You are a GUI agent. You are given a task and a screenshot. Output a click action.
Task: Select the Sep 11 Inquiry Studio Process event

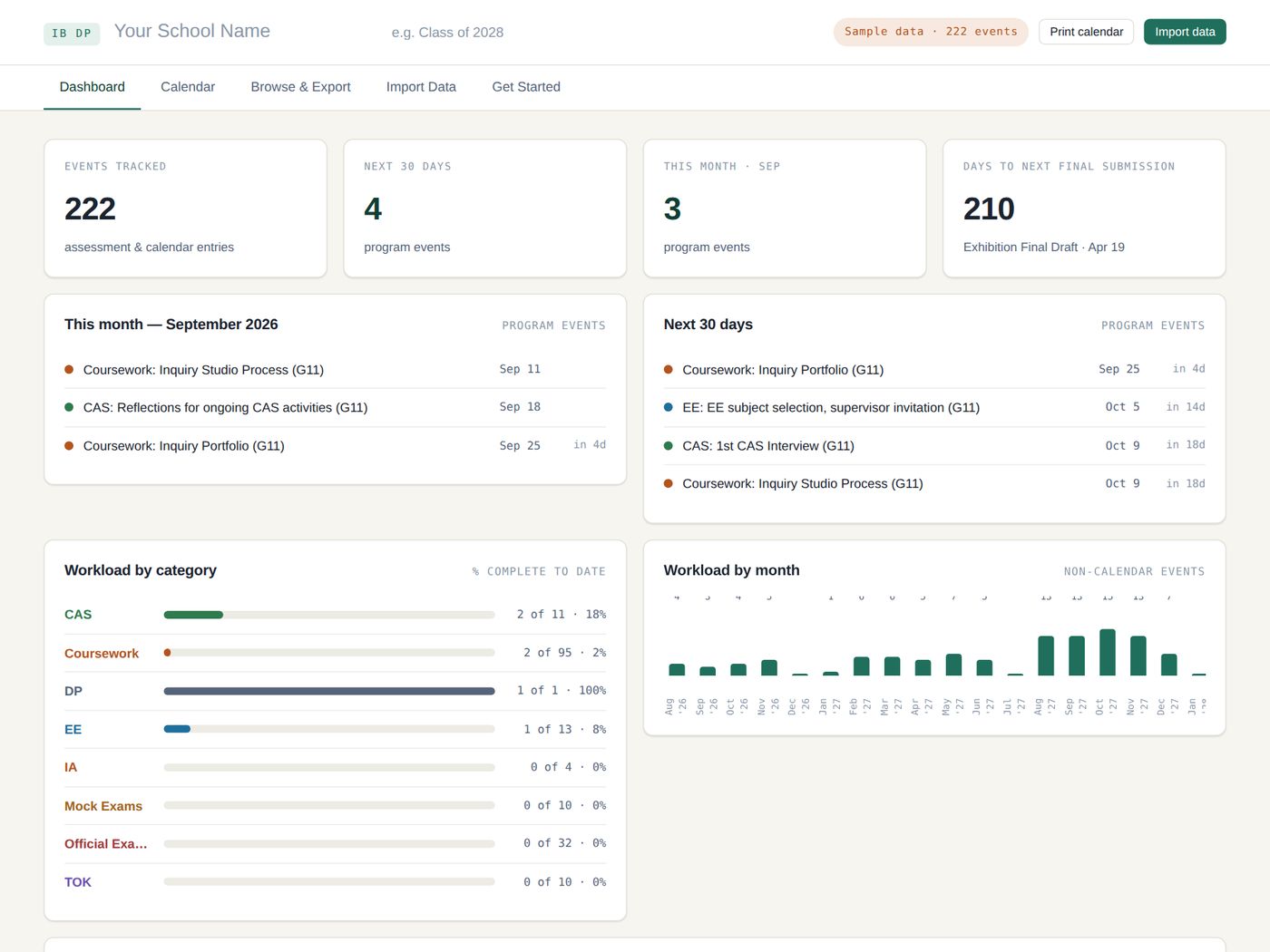point(335,370)
